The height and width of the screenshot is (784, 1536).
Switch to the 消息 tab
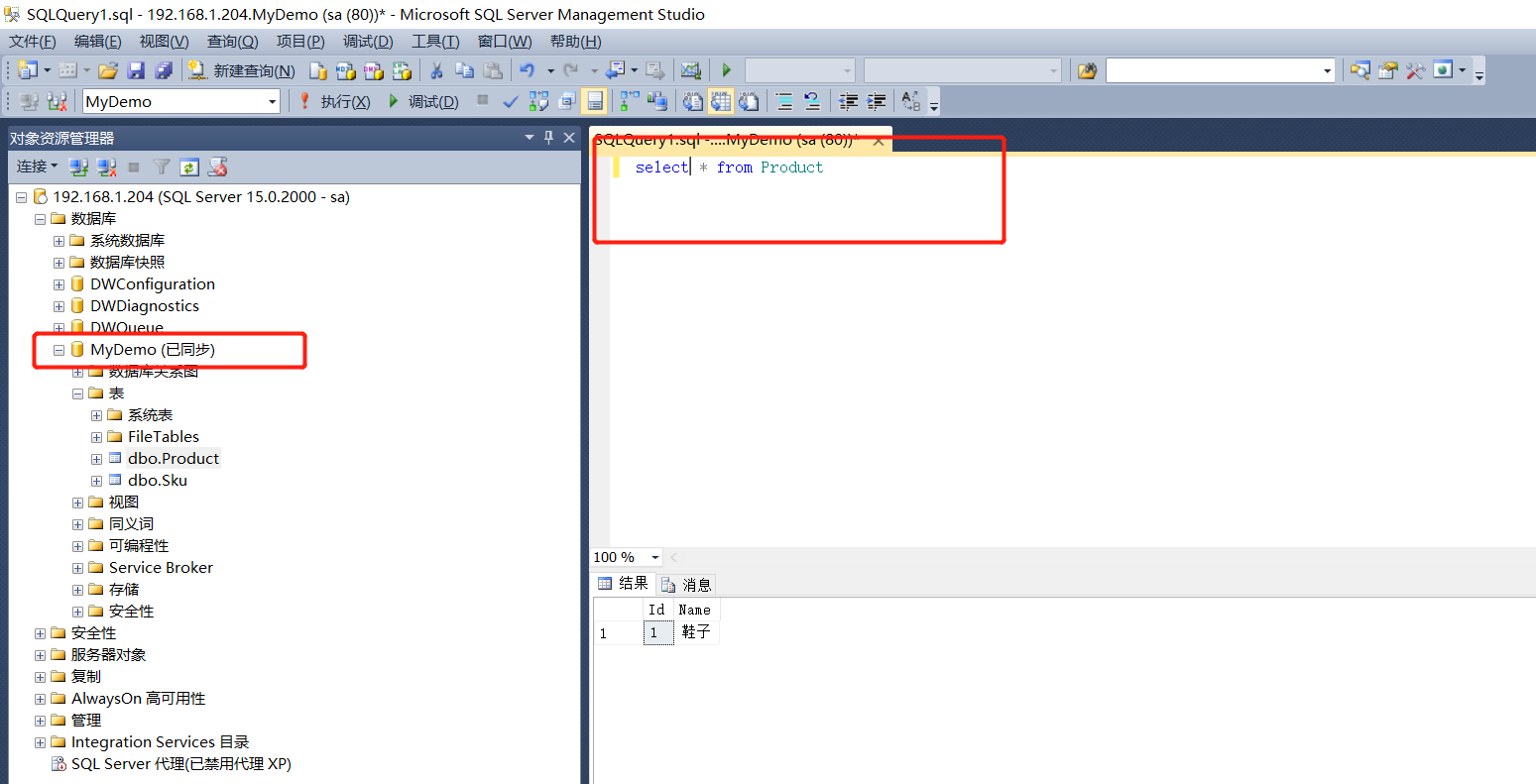[x=686, y=585]
